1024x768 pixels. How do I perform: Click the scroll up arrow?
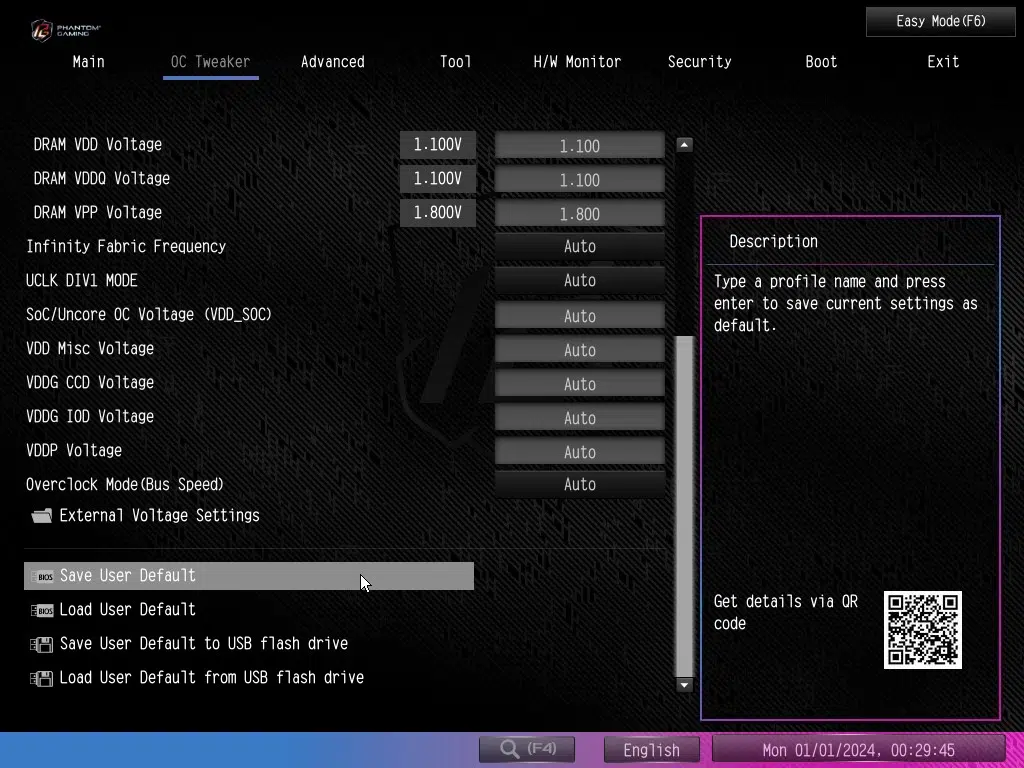tap(684, 145)
